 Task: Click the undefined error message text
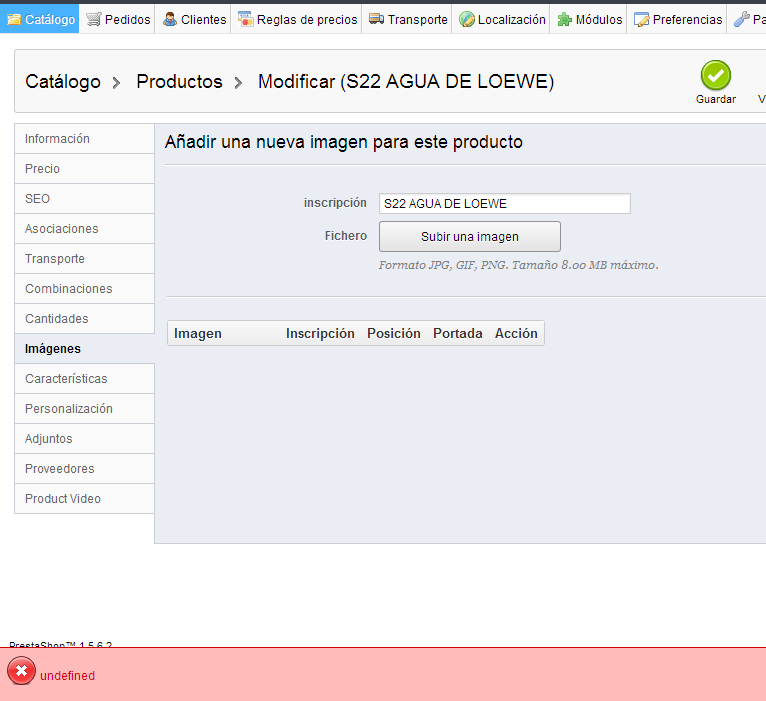[67, 676]
